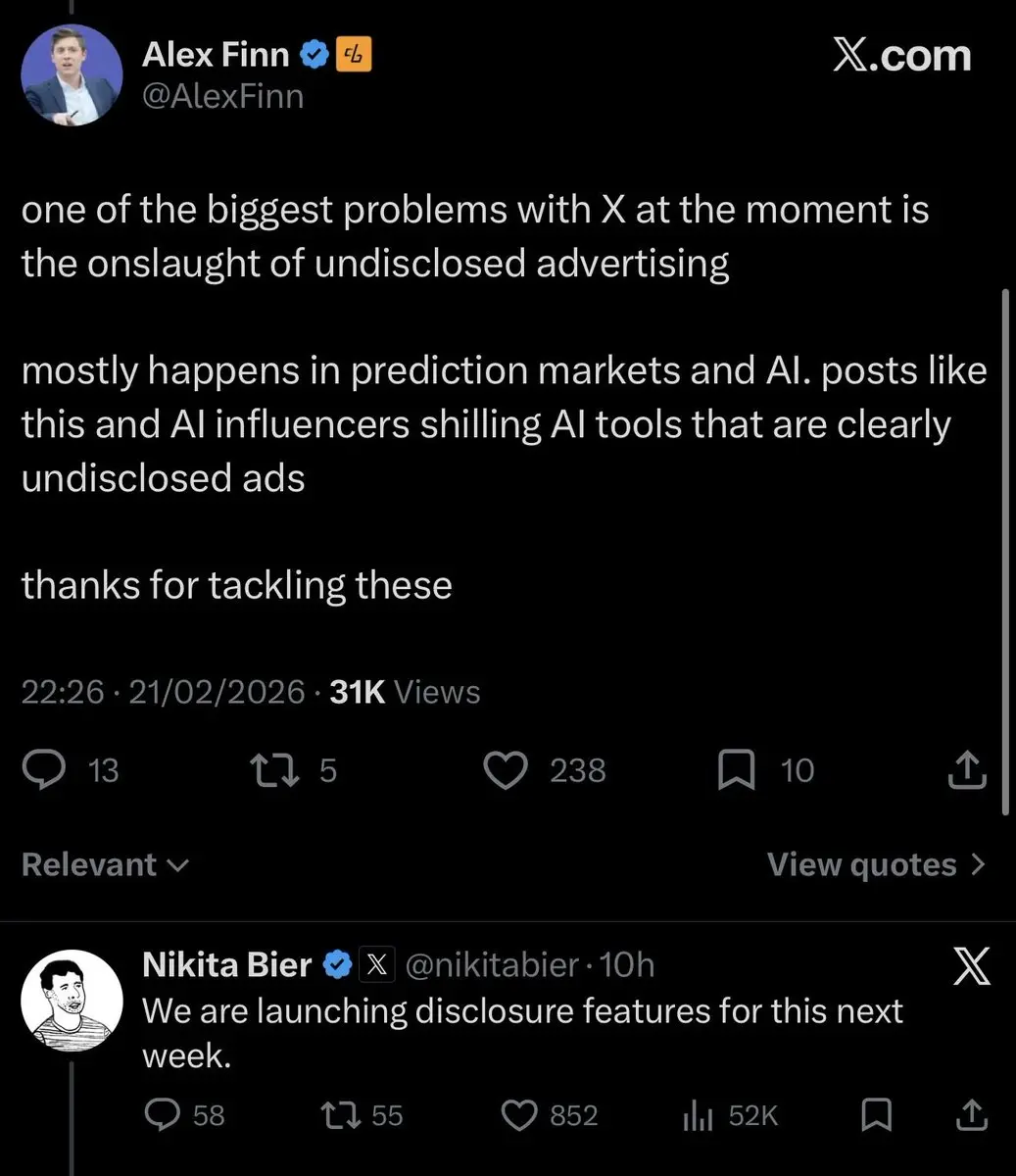The width and height of the screenshot is (1016, 1176).
Task: Bookmark Nikita Bier's reply
Action: tap(875, 1114)
